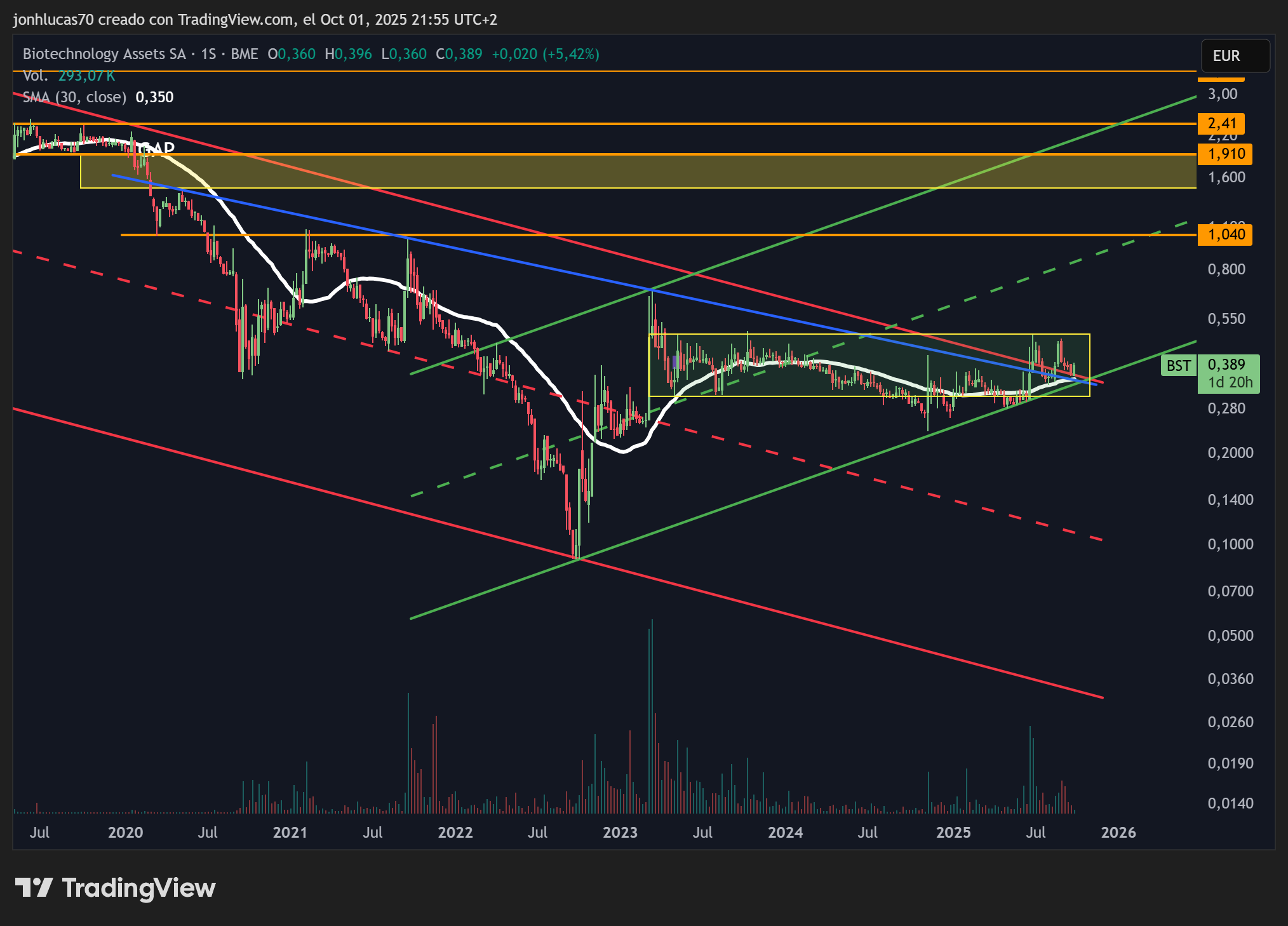The image size is (1288, 926).
Task: Select the 1,910 orange price label
Action: pos(1224,154)
